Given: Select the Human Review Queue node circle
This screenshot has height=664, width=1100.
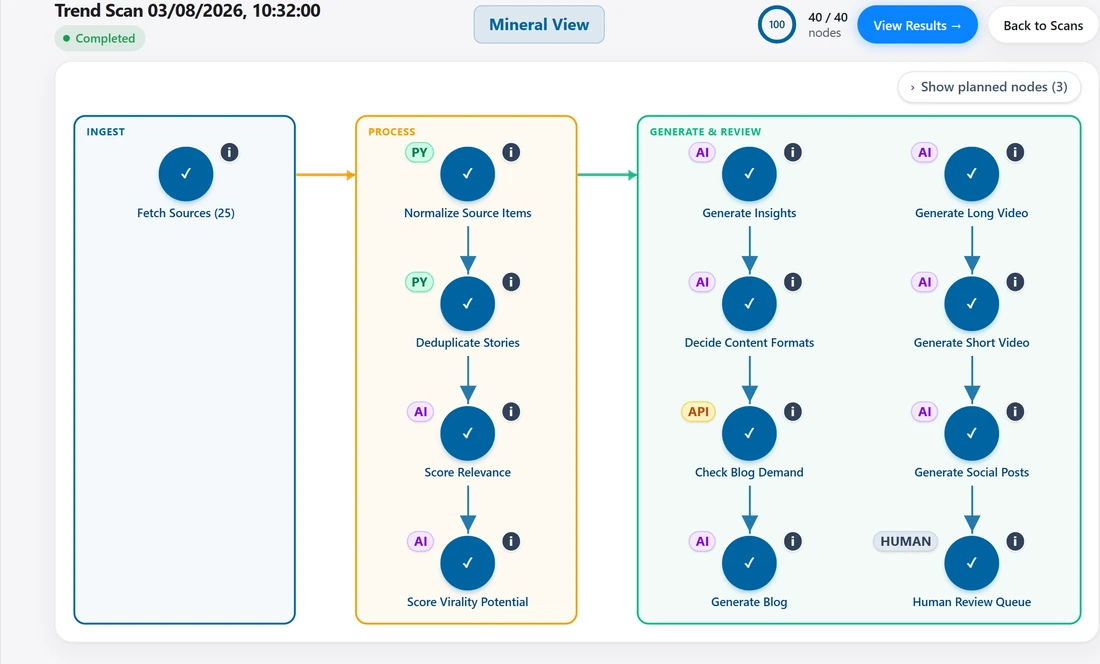Looking at the screenshot, I should (x=972, y=563).
